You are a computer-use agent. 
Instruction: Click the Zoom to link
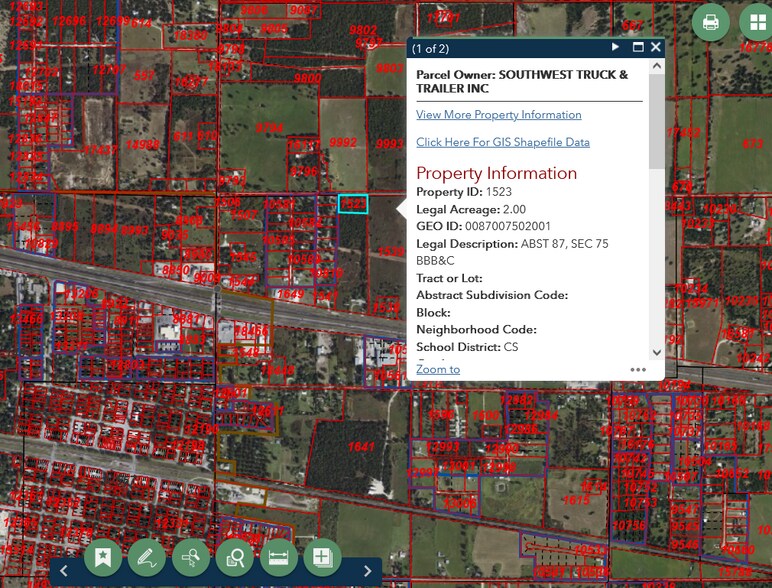[438, 369]
